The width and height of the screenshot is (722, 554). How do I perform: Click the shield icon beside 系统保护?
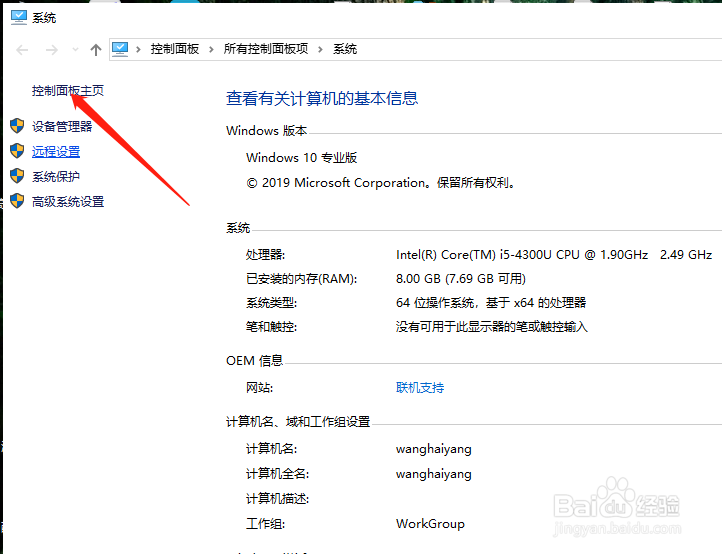17,175
